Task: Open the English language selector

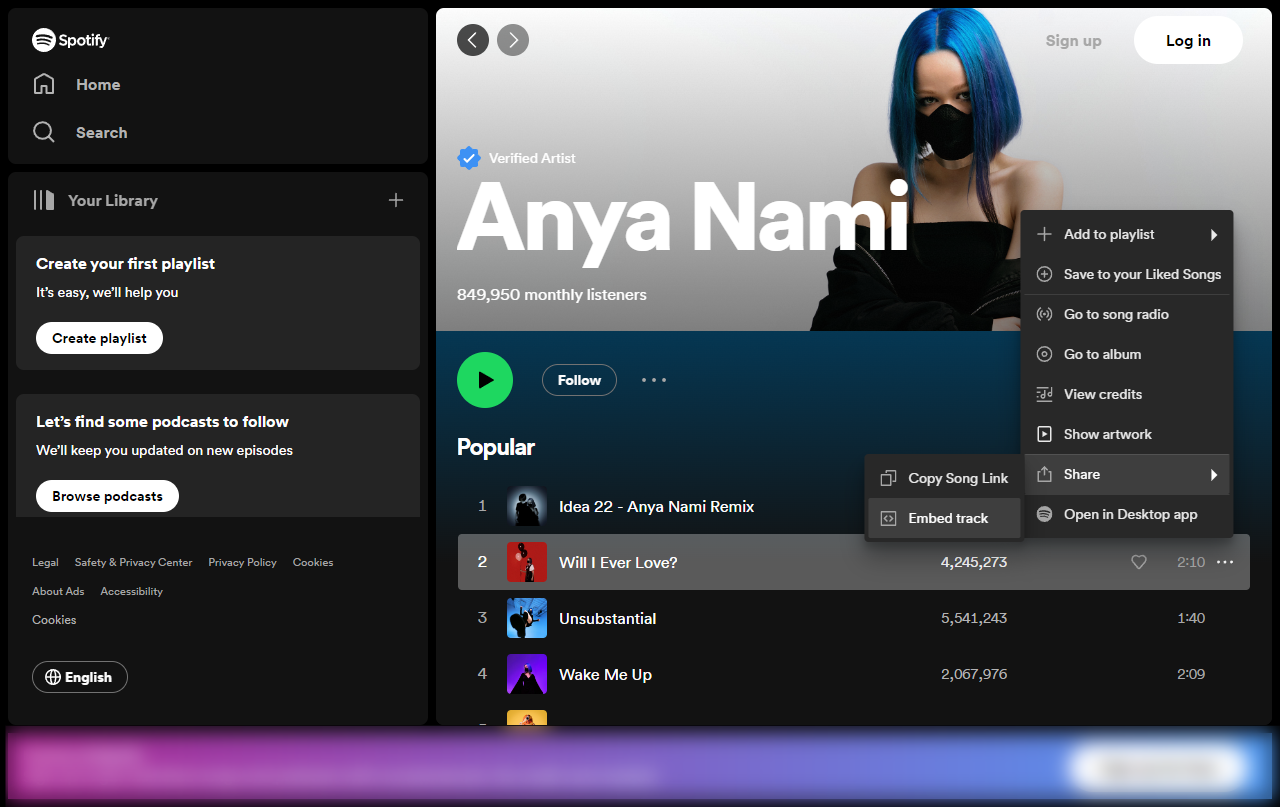Action: pos(80,677)
